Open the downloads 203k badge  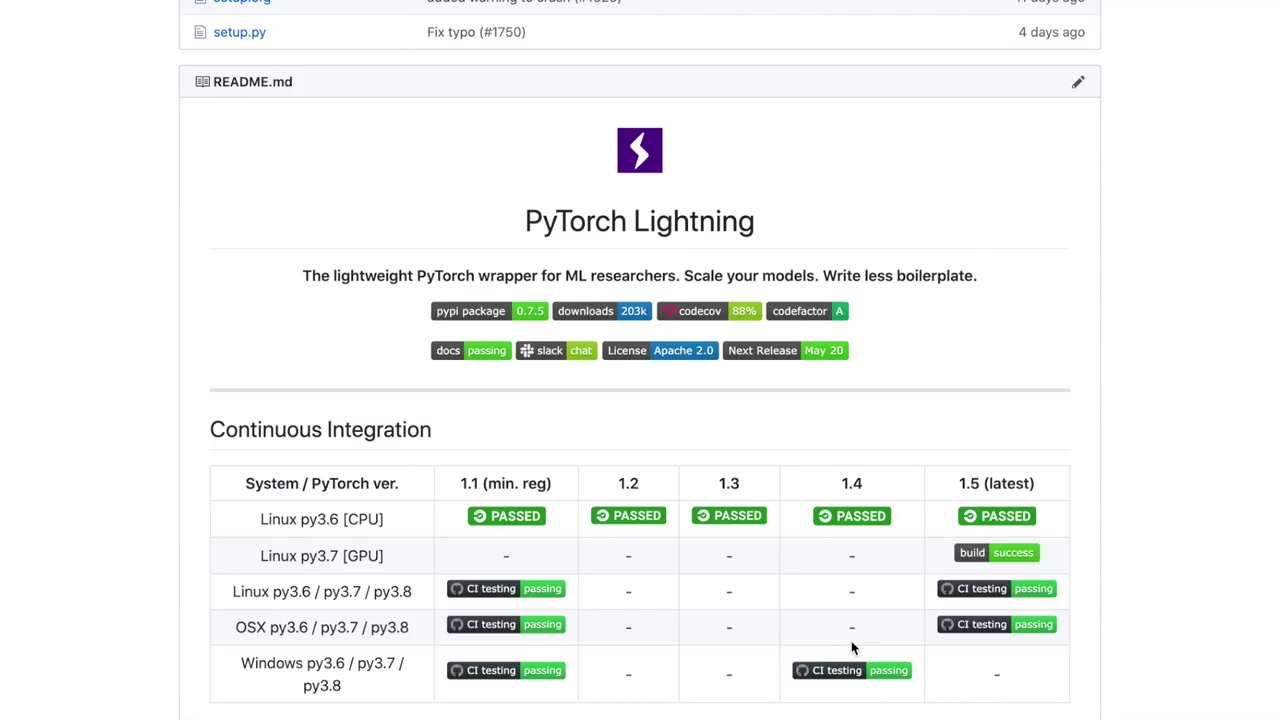point(602,311)
